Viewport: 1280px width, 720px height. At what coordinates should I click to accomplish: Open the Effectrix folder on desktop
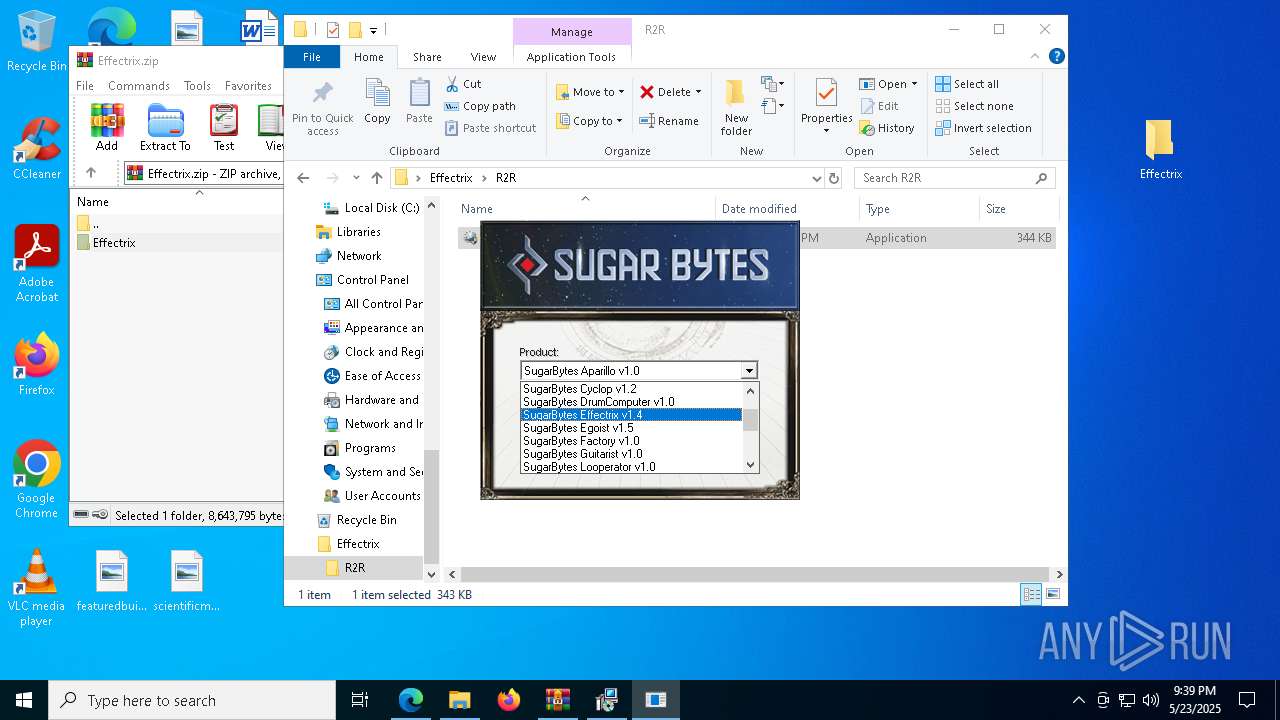pos(1160,149)
